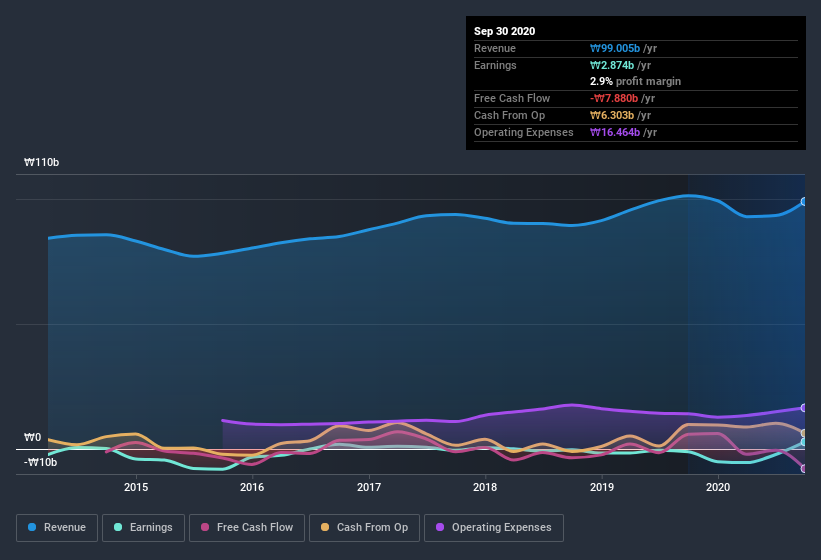Click the blue Revenue legend dot
821x560 pixels.
point(32,527)
